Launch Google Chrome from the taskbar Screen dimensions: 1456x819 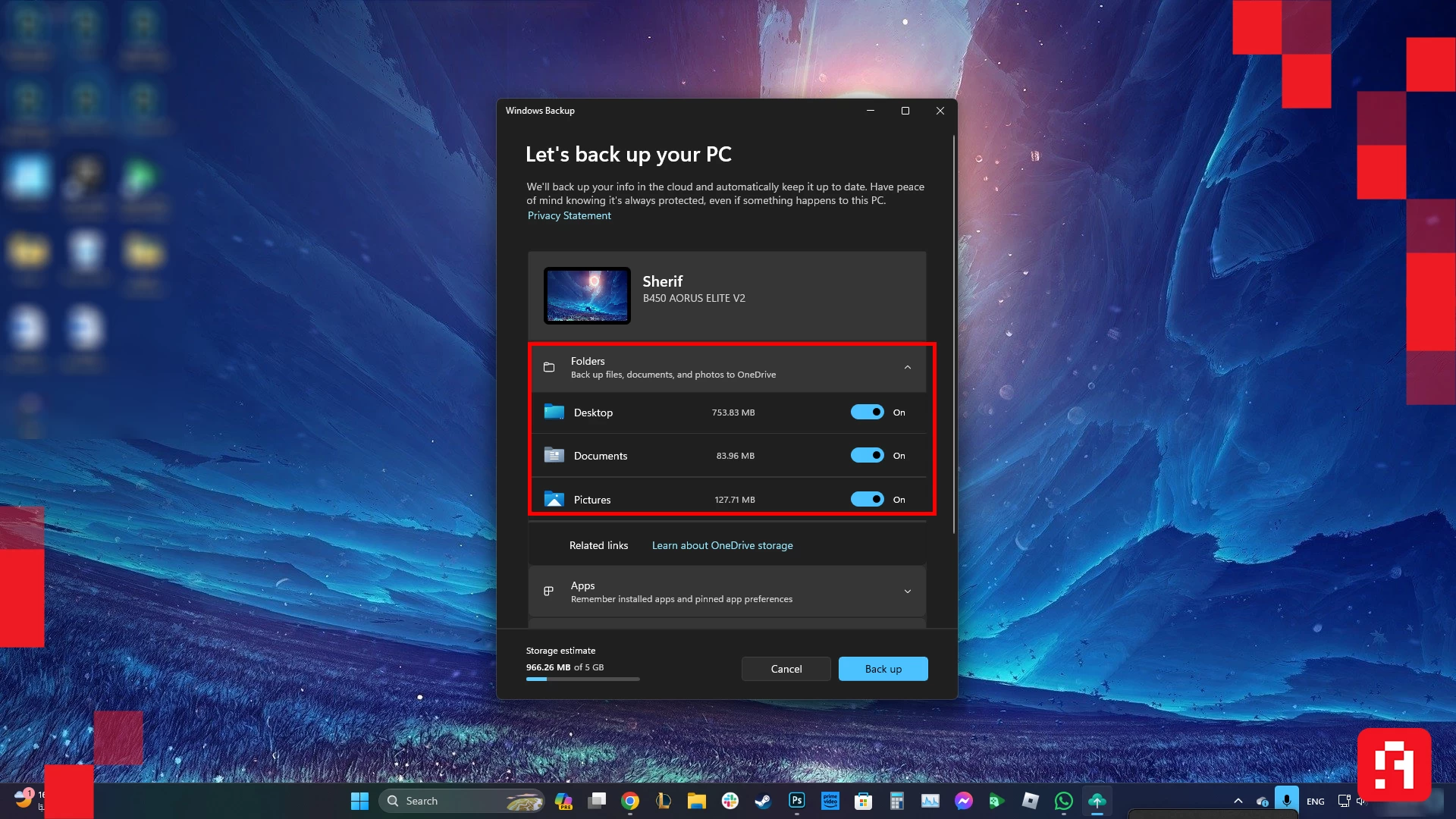click(x=630, y=801)
